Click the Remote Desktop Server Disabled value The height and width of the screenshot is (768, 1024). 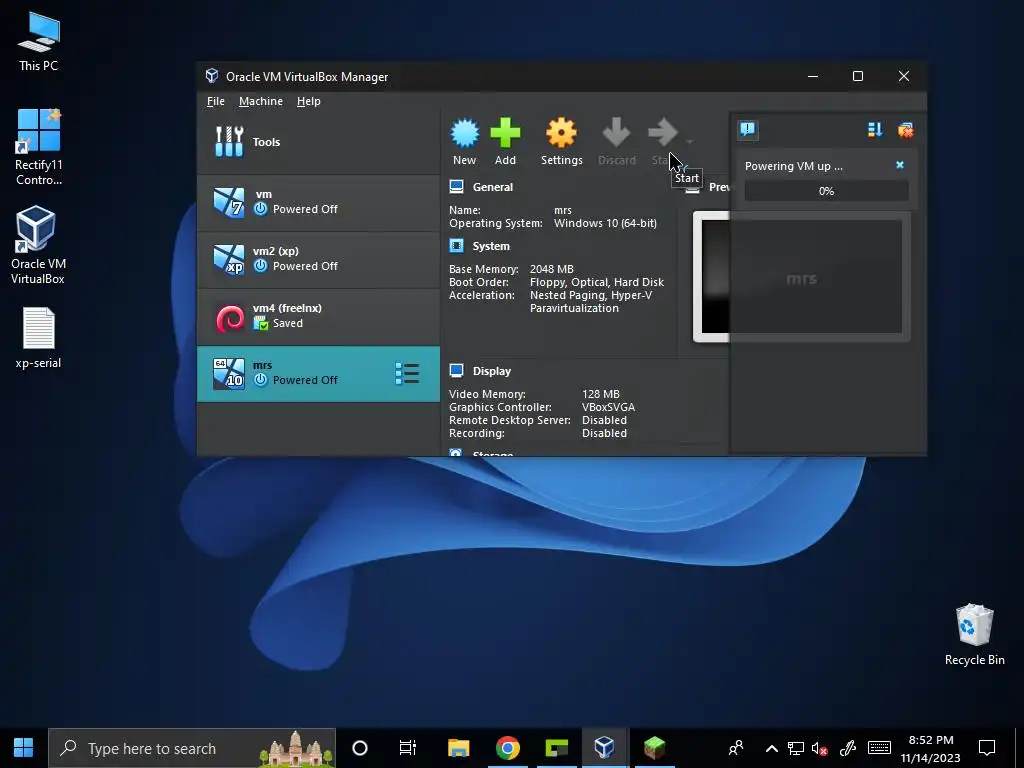(604, 420)
